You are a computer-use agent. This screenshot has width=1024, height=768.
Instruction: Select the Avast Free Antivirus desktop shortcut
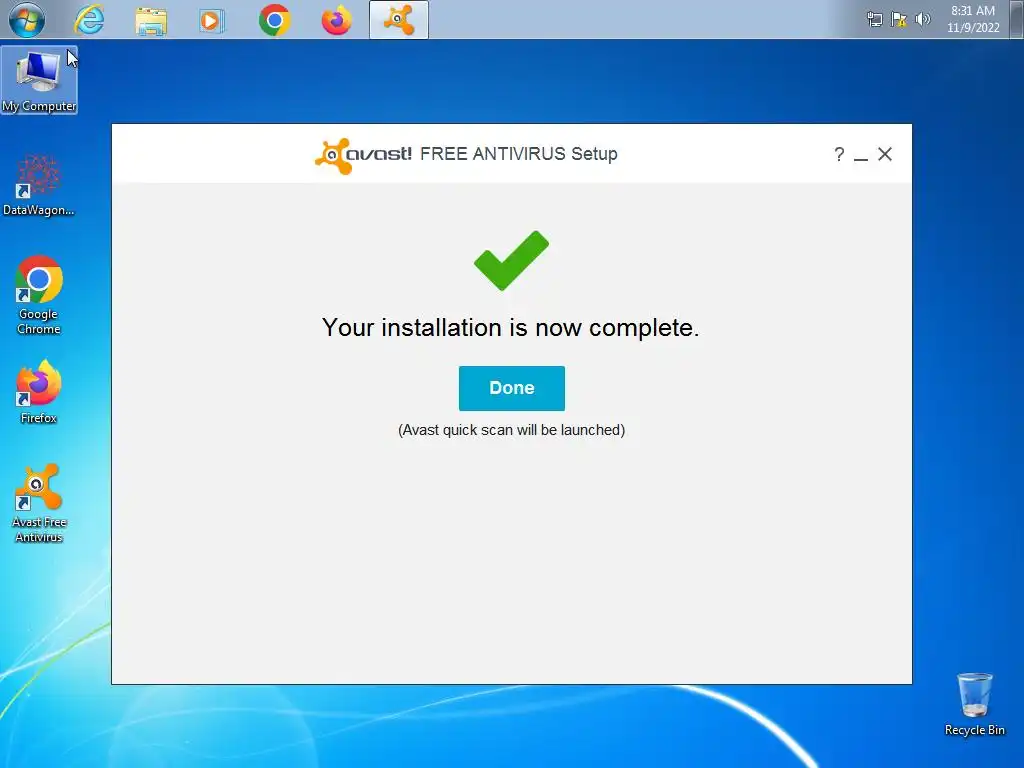coord(39,503)
